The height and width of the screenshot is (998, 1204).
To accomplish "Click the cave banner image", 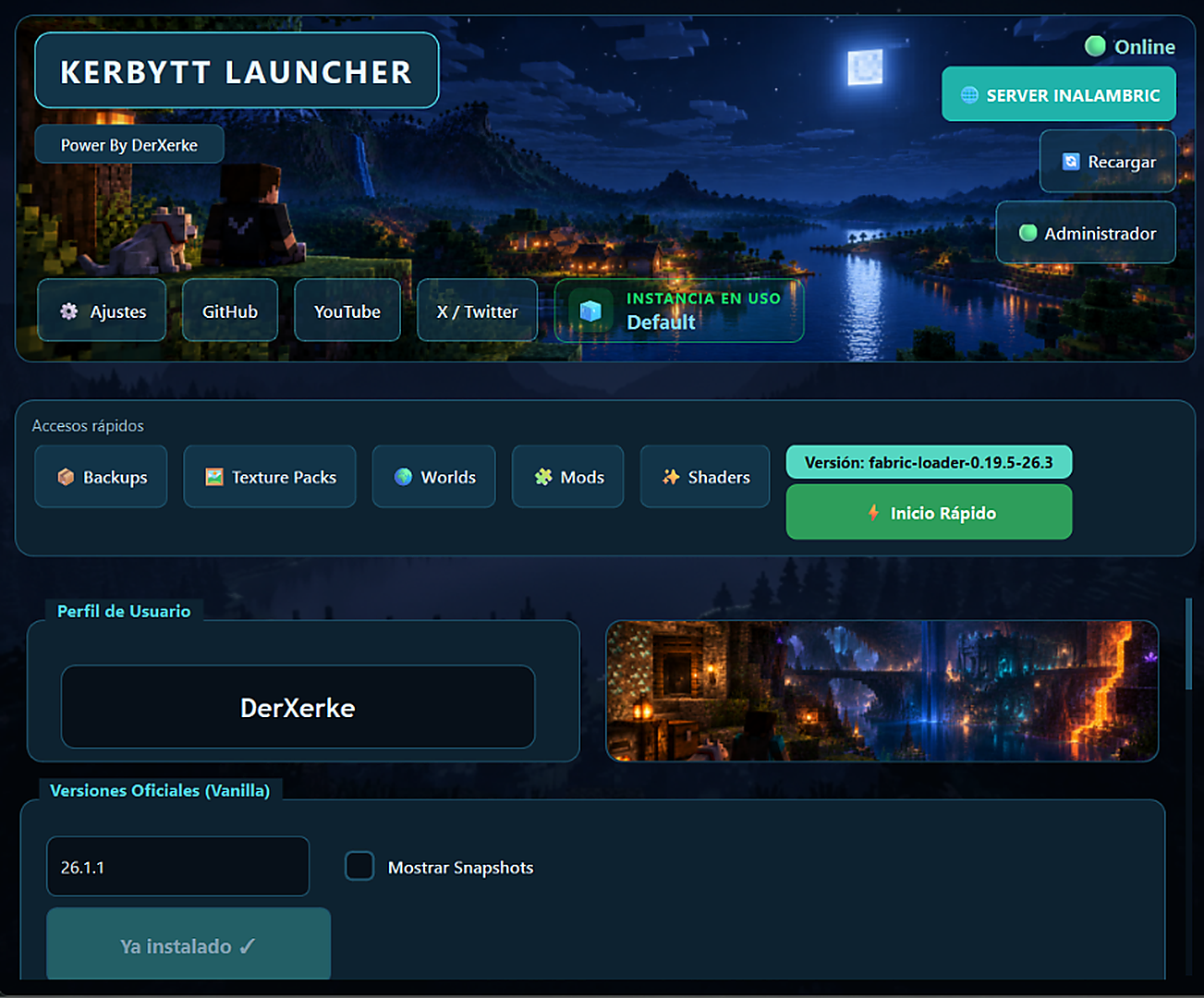I will [882, 690].
